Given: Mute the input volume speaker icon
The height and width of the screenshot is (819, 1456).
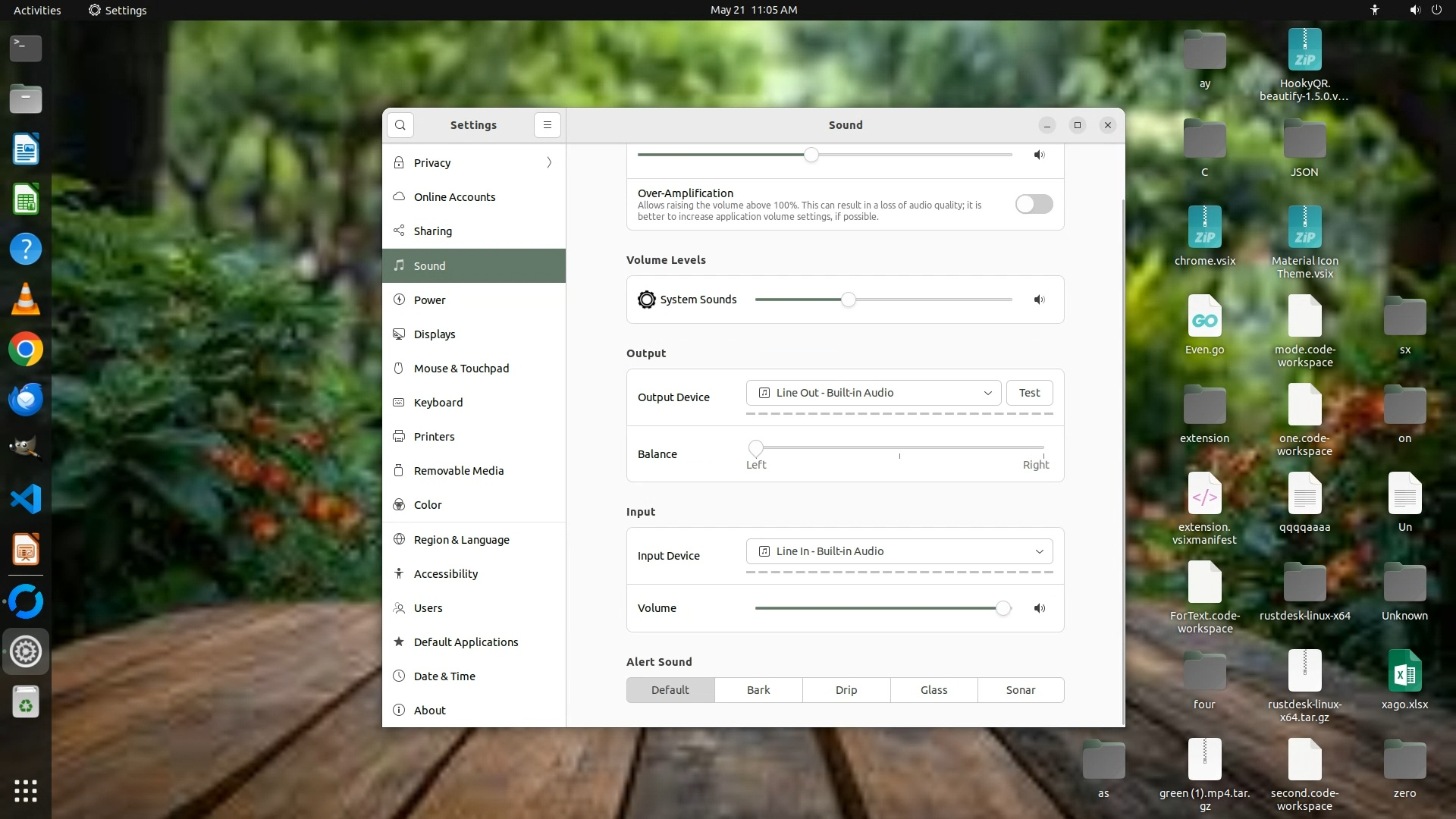Looking at the screenshot, I should (x=1039, y=608).
